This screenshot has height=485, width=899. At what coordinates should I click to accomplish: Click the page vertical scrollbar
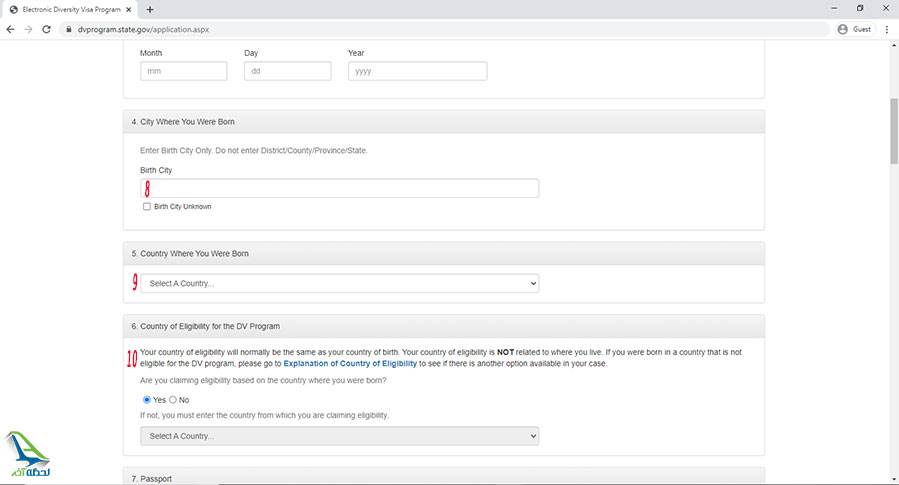pyautogui.click(x=892, y=130)
